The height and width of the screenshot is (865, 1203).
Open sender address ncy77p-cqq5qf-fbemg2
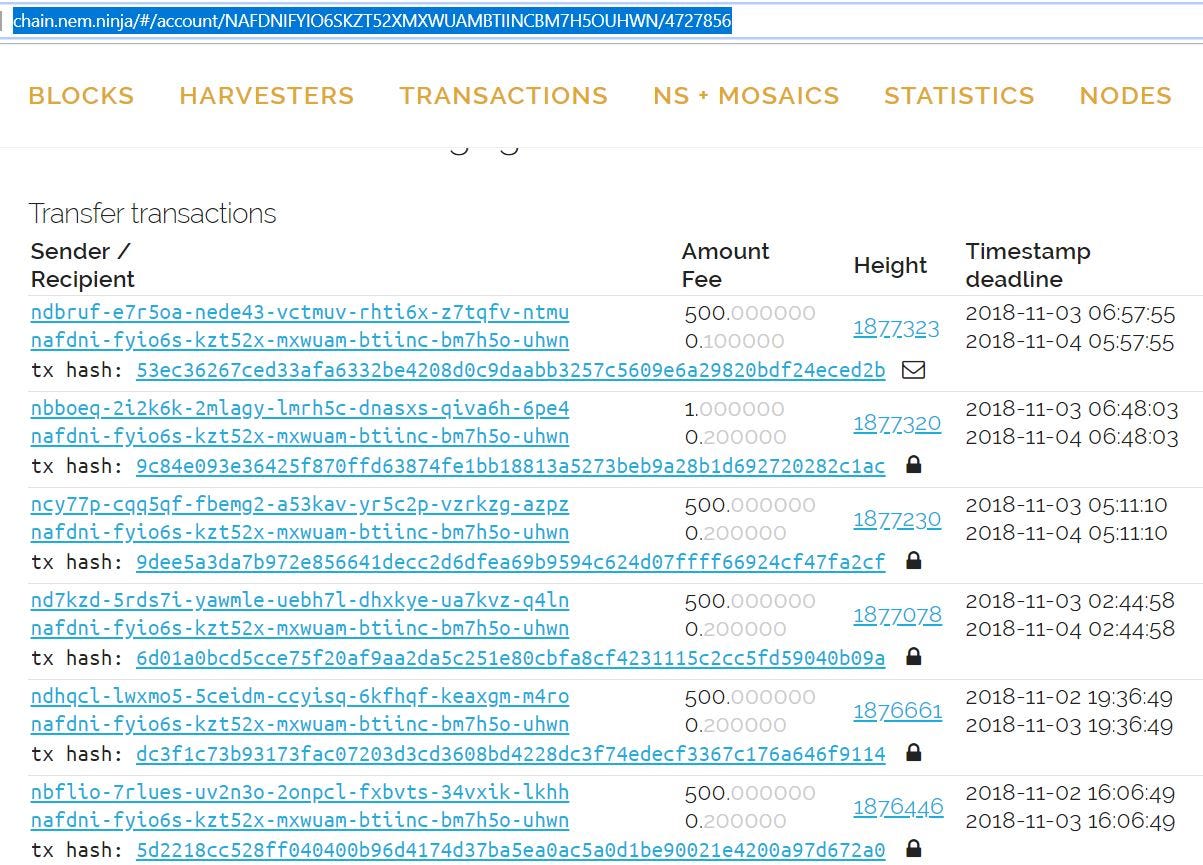click(300, 504)
